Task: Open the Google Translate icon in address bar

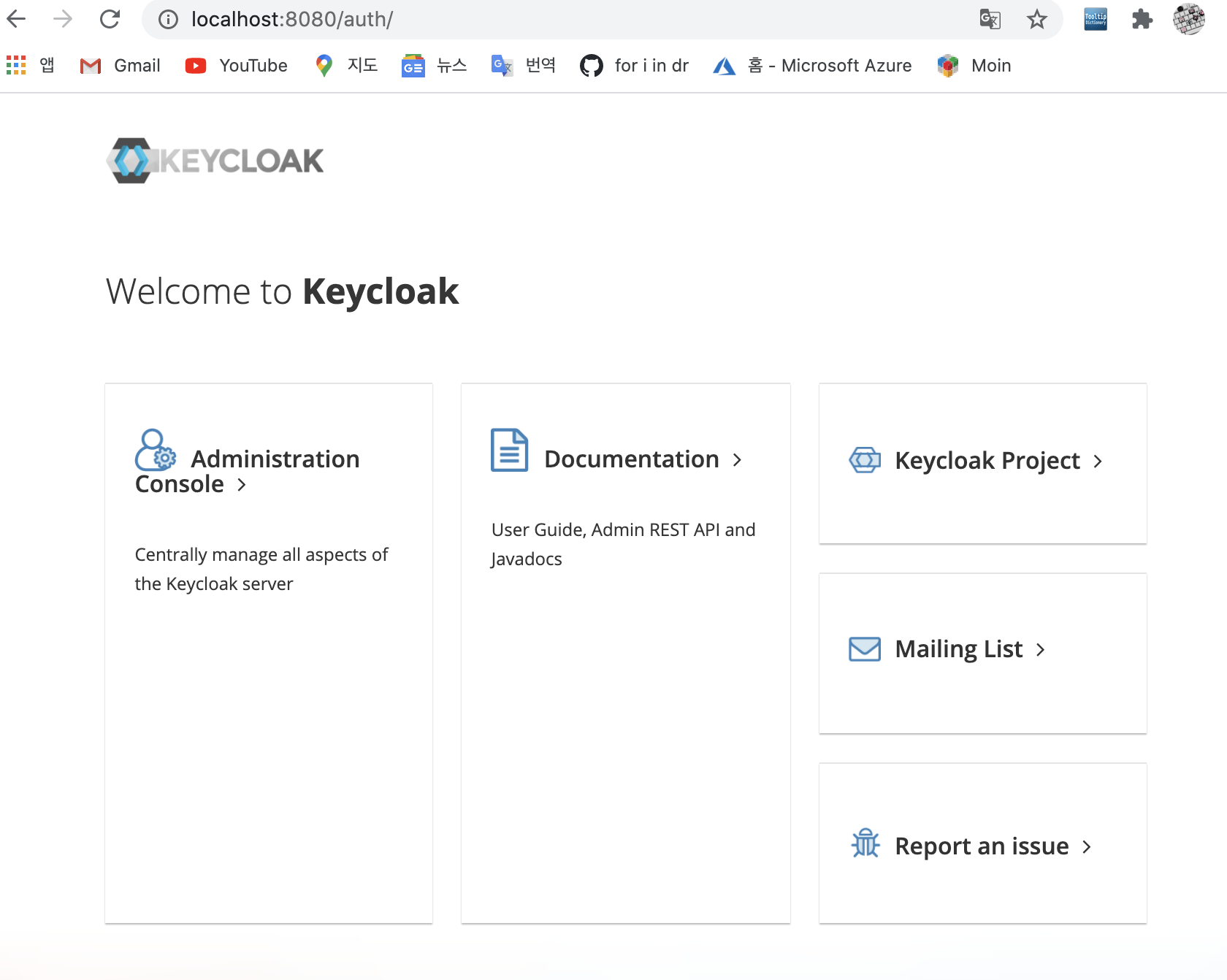Action: 990,20
